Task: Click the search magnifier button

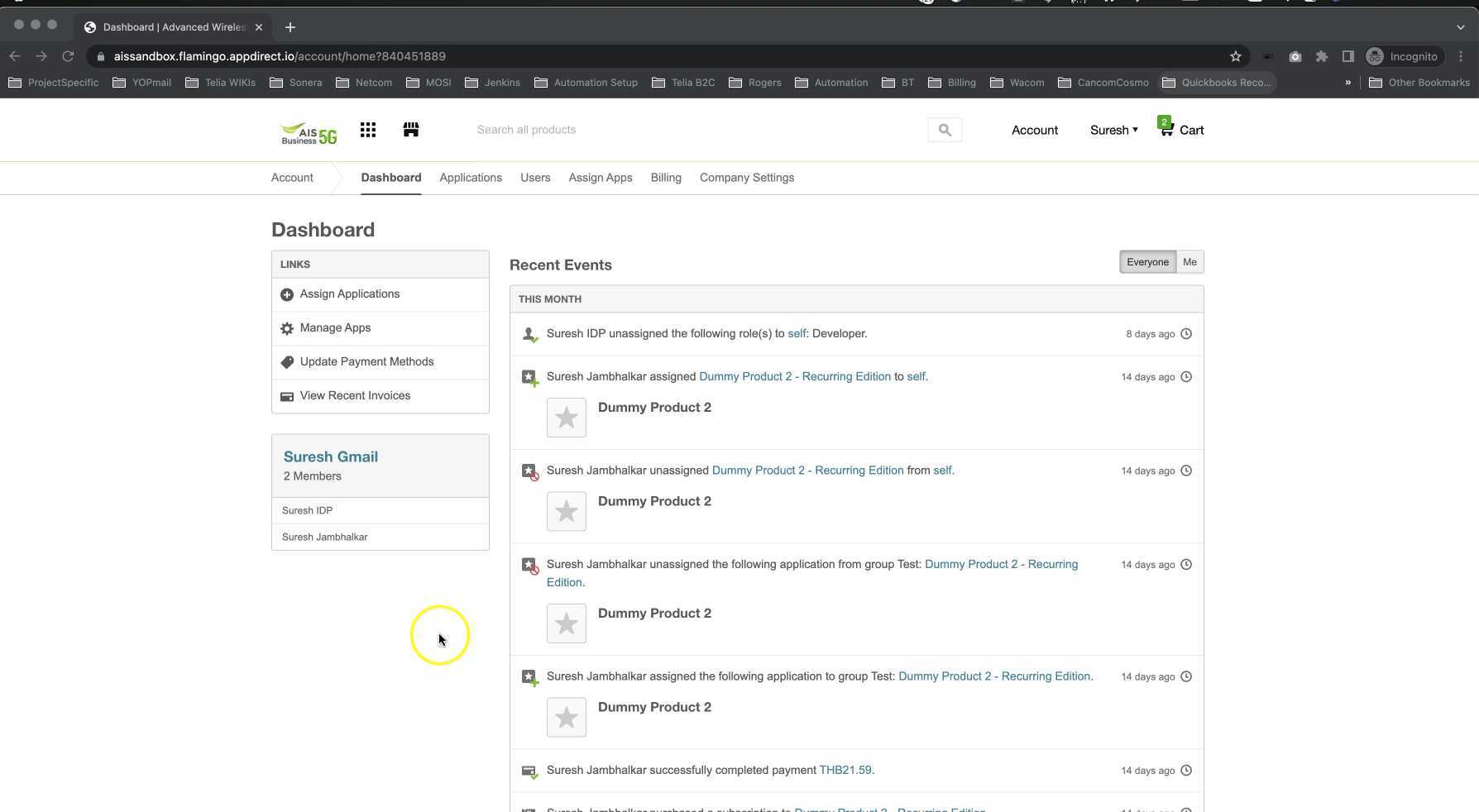Action: [x=944, y=130]
